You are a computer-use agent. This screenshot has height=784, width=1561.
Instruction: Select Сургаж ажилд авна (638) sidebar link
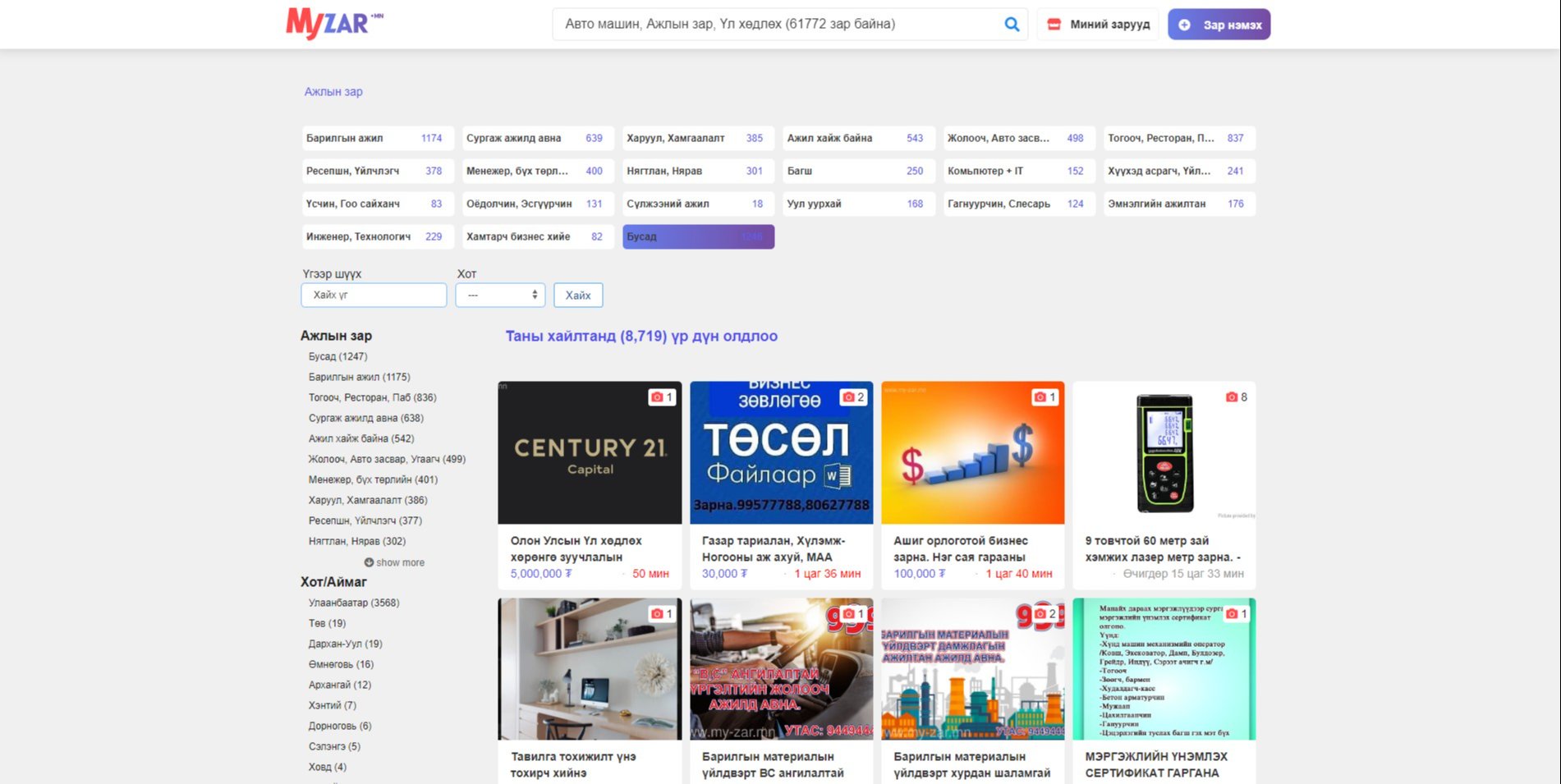365,418
